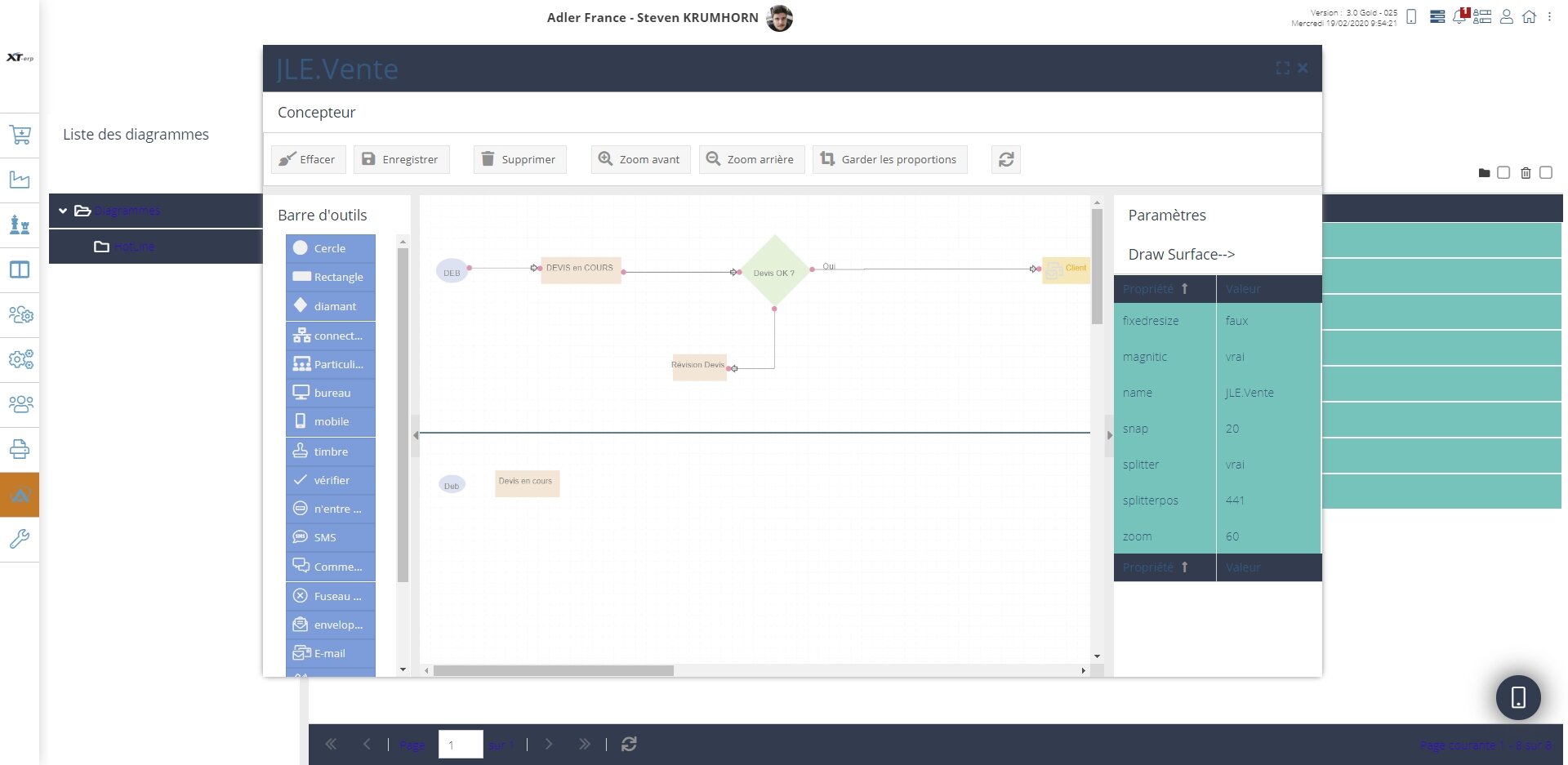Viewport: 1568px width, 765px height.
Task: Click the canvas horizontal scrollbar thumb
Action: (x=553, y=670)
